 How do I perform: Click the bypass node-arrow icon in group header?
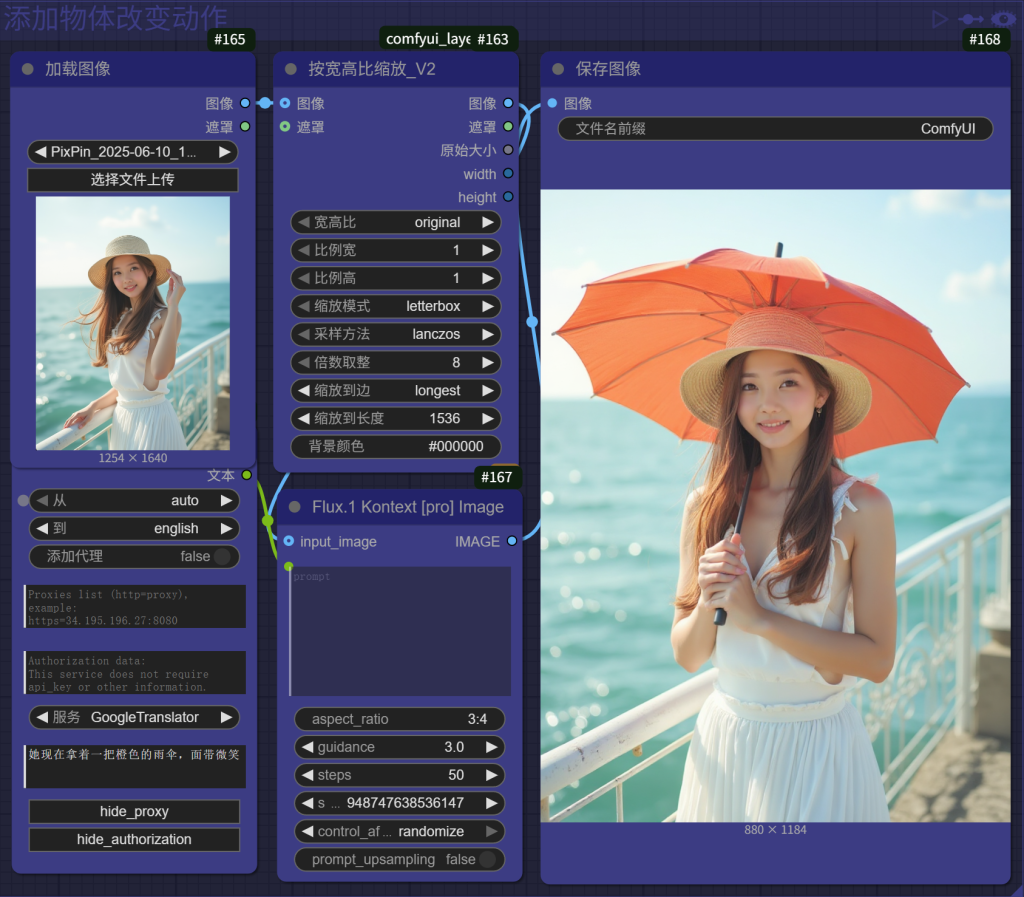[x=970, y=18]
